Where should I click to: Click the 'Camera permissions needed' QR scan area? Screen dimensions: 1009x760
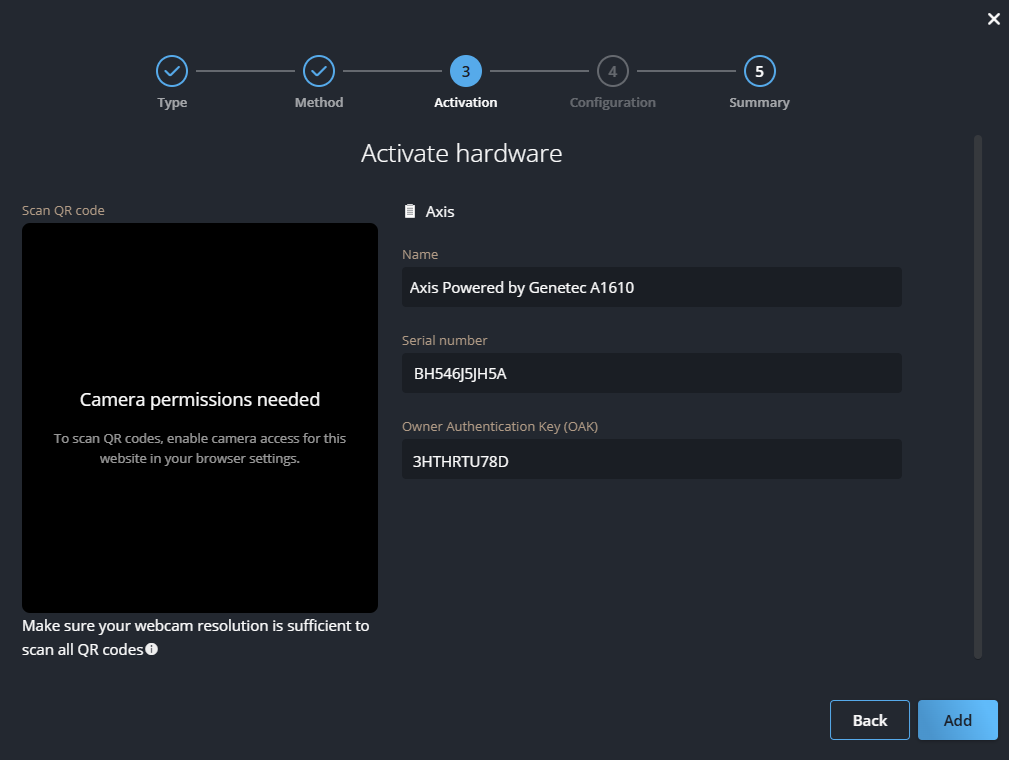[200, 417]
